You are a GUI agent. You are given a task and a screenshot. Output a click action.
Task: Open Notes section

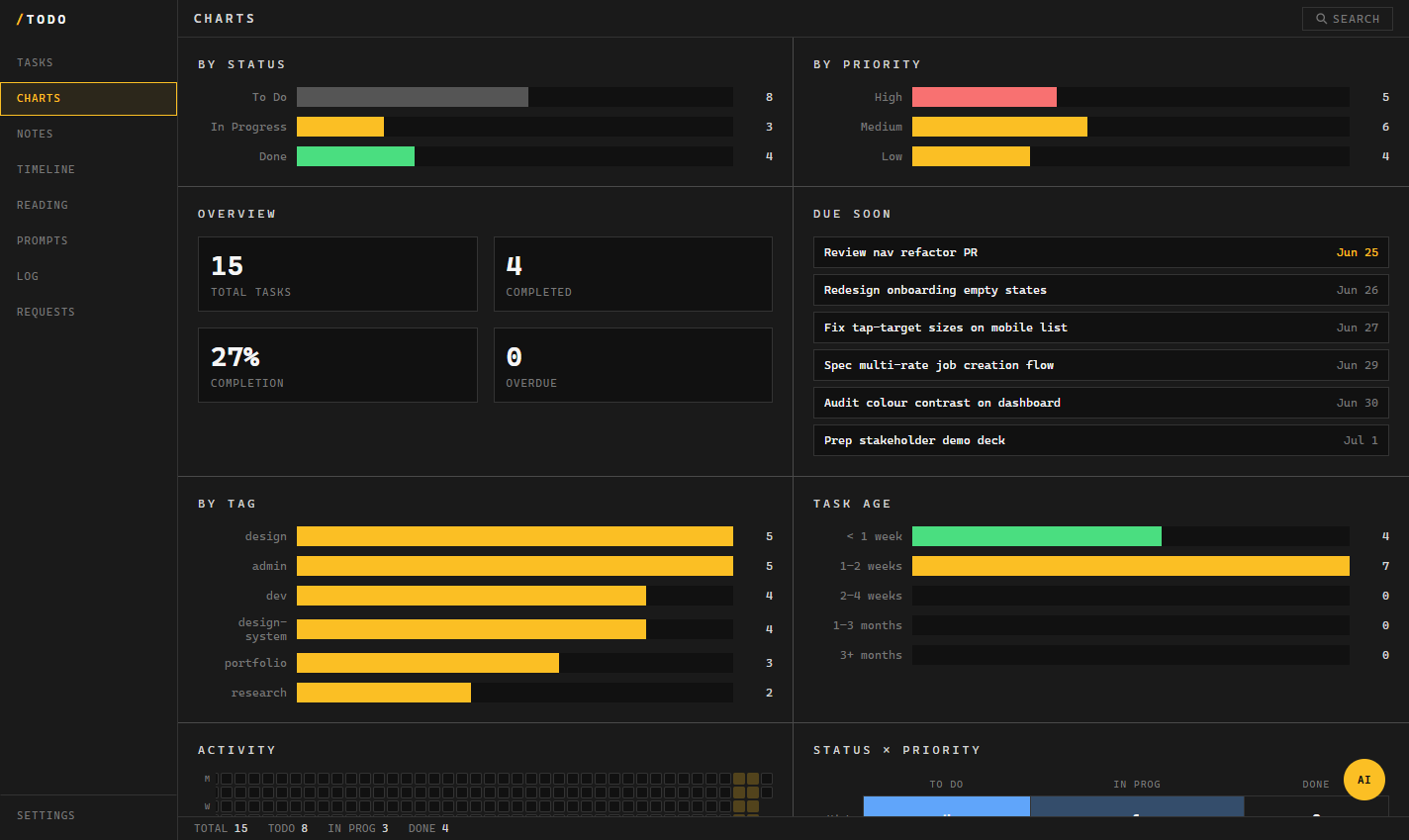[x=88, y=134]
